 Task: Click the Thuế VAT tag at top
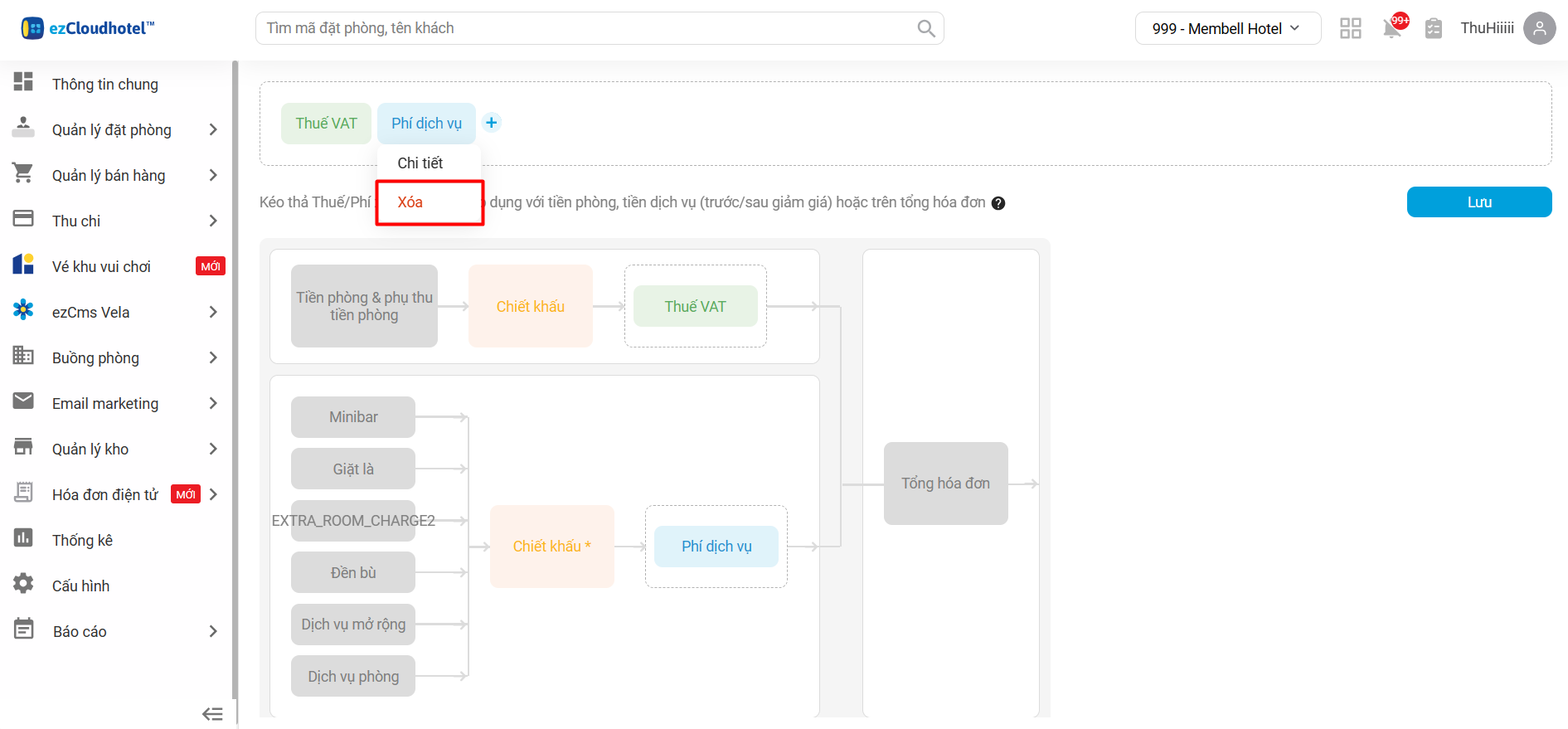pyautogui.click(x=326, y=124)
